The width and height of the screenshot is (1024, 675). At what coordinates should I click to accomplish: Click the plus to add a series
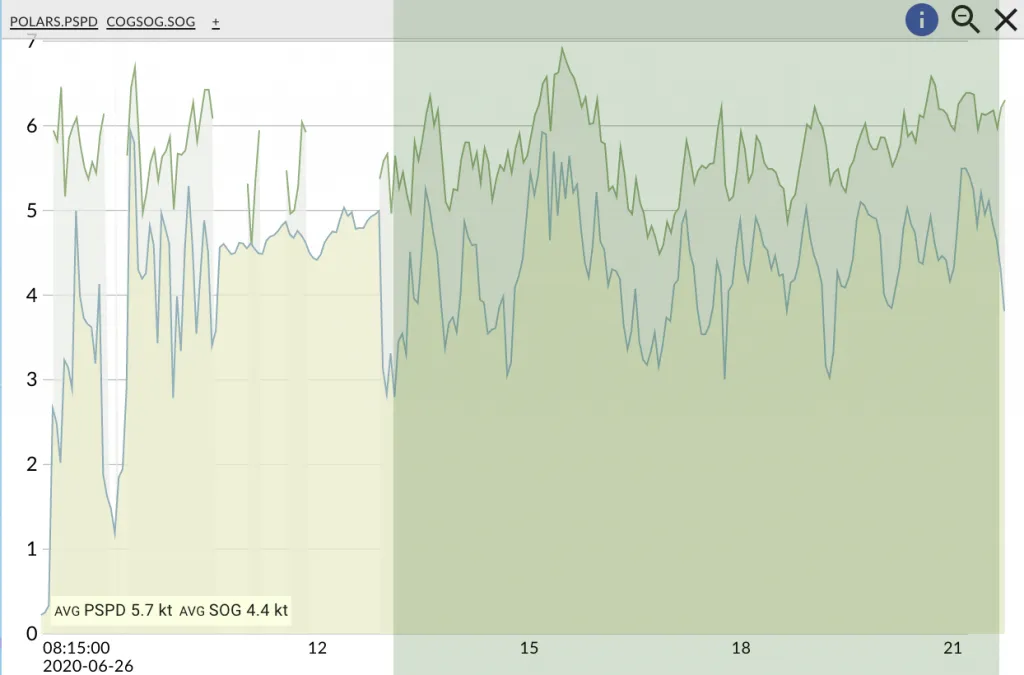tap(216, 21)
